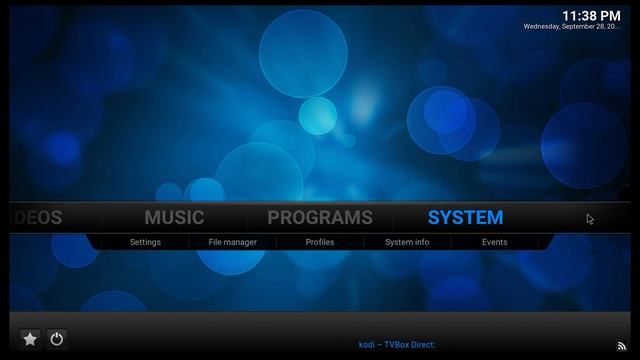The height and width of the screenshot is (360, 640).
Task: Click the RSS feed icon
Action: [621, 346]
